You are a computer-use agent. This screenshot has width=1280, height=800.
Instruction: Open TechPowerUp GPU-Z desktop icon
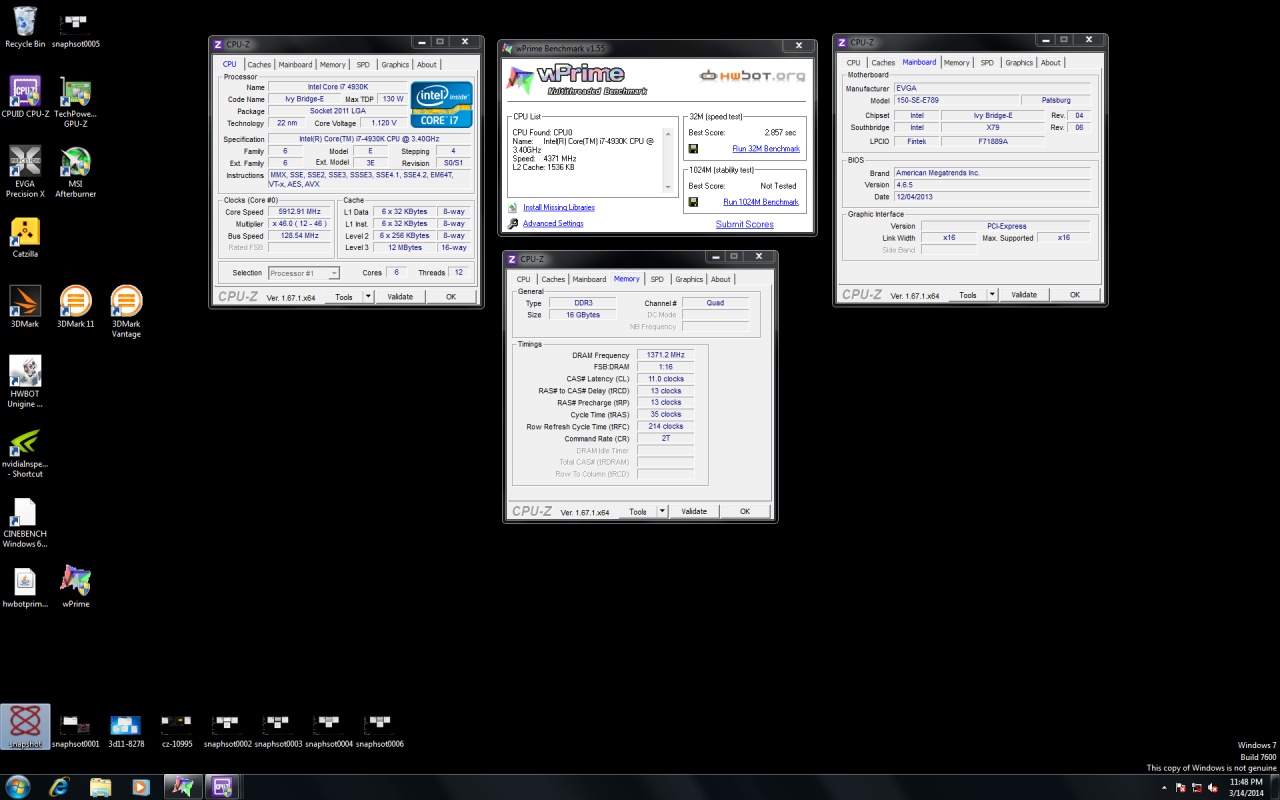tap(75, 92)
